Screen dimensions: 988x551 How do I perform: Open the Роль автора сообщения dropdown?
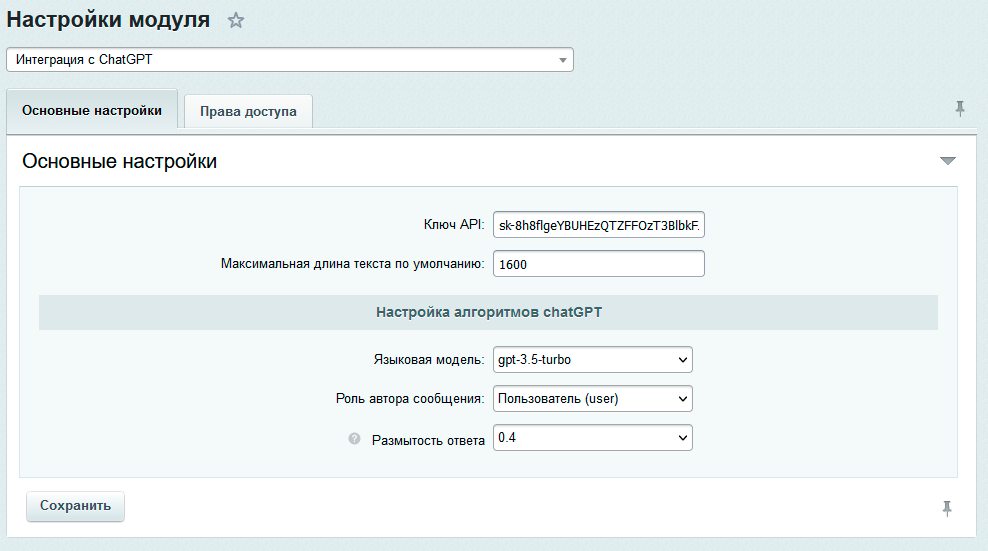coord(592,398)
